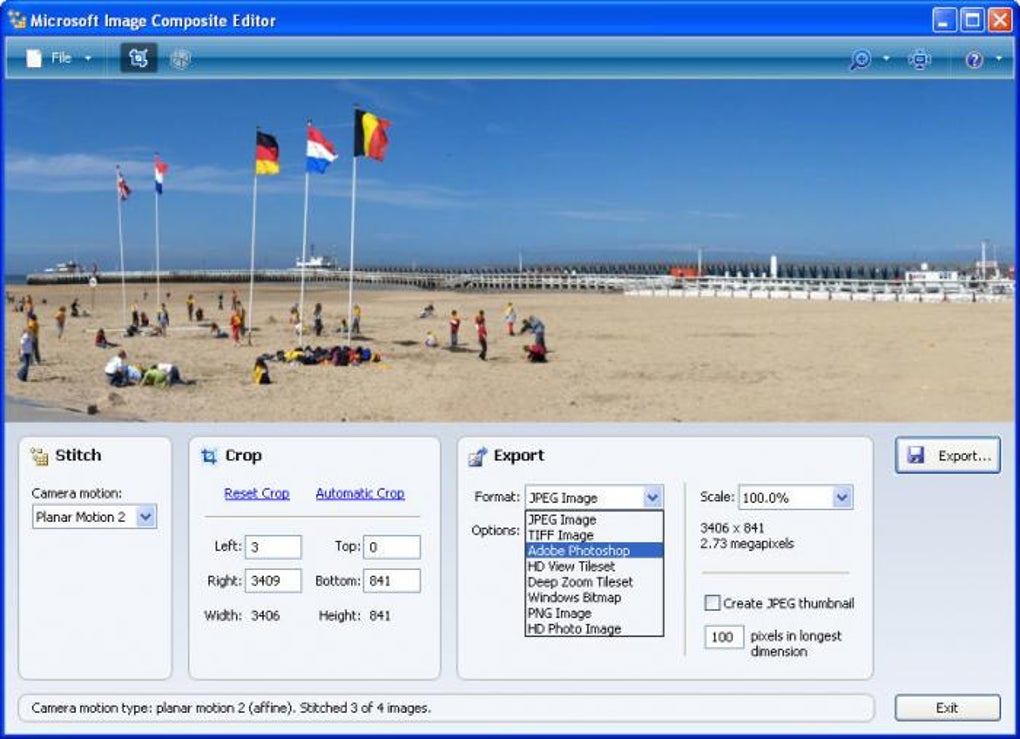
Task: Choose Windows Bitmap format
Action: coord(594,598)
